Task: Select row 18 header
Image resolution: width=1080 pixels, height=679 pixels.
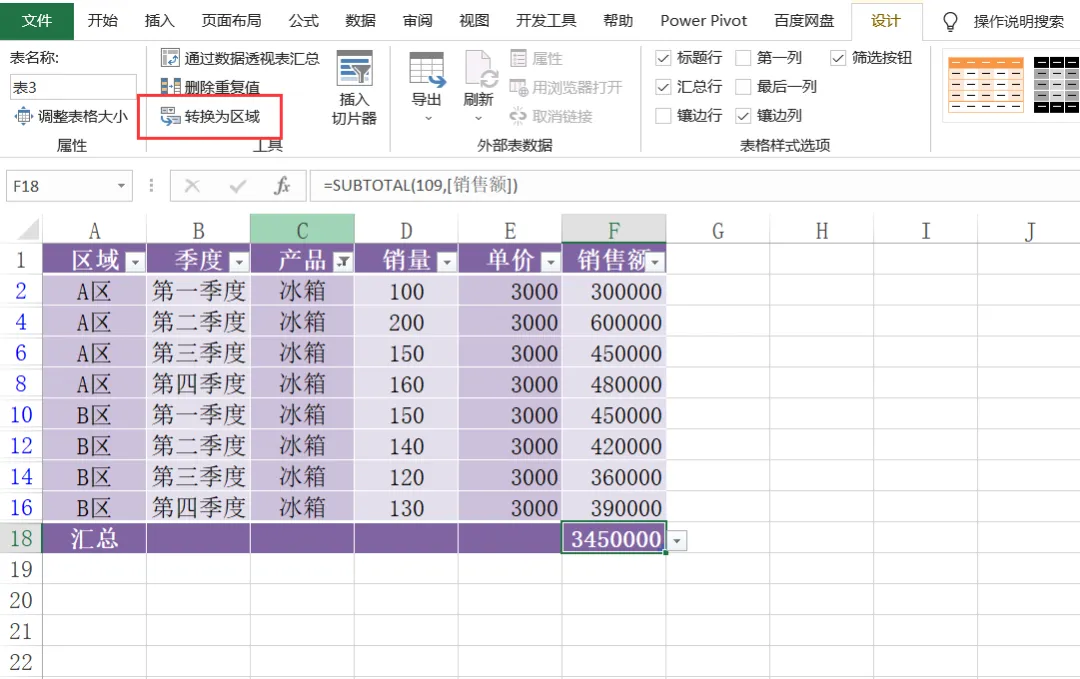Action: click(x=21, y=538)
